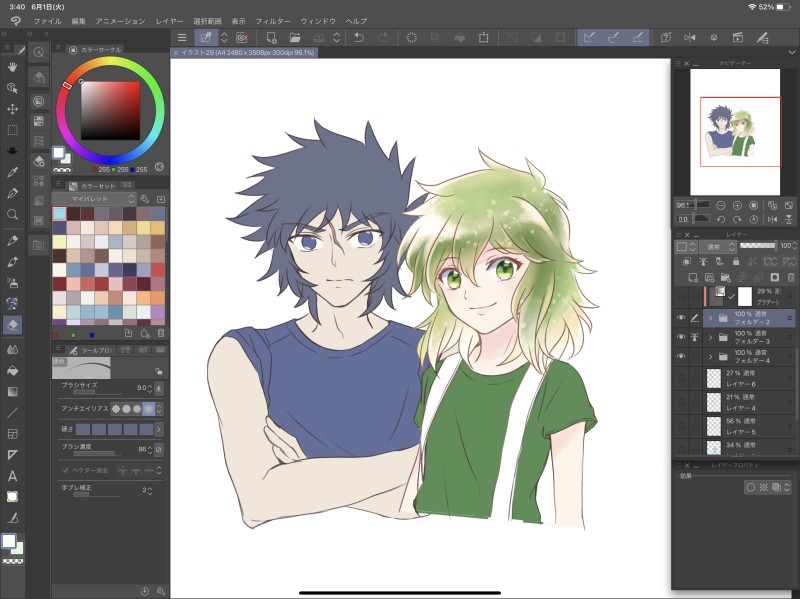Select the Eraser tool

point(12,325)
